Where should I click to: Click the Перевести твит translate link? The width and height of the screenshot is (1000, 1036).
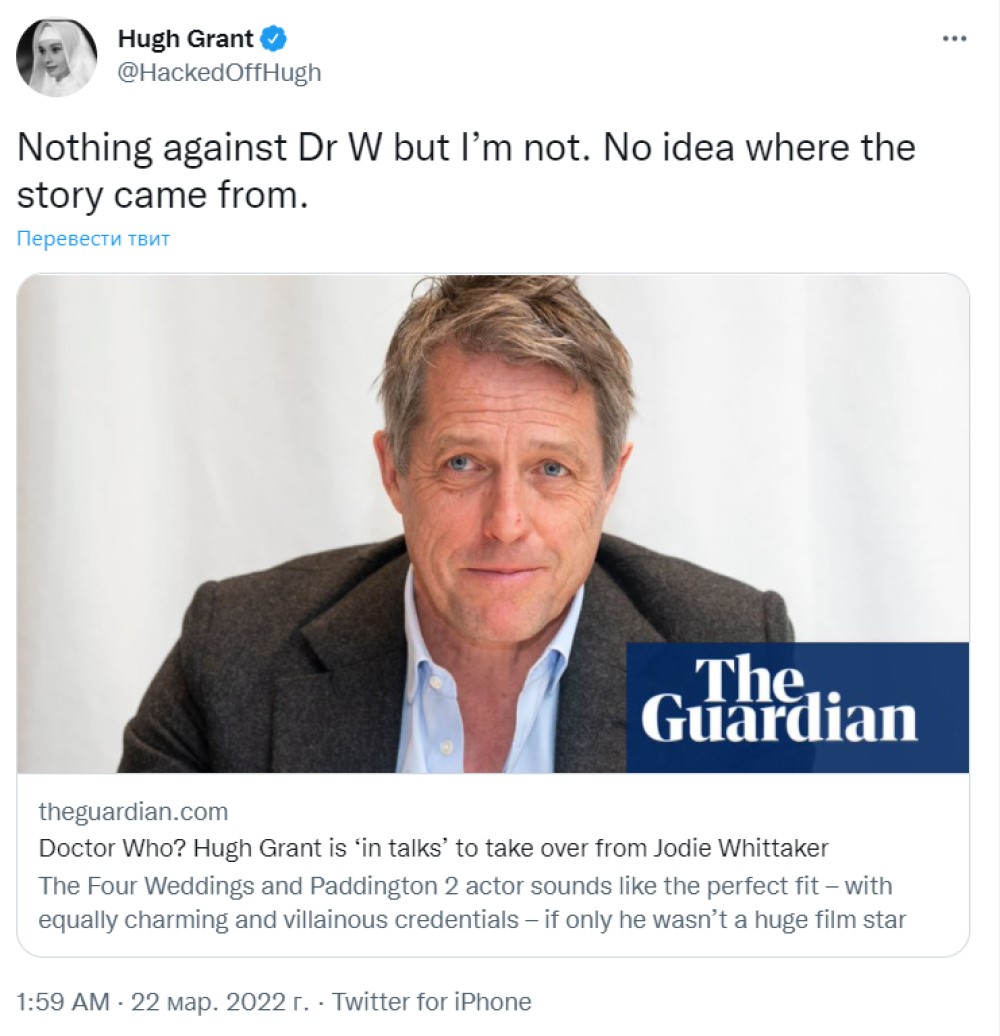93,239
